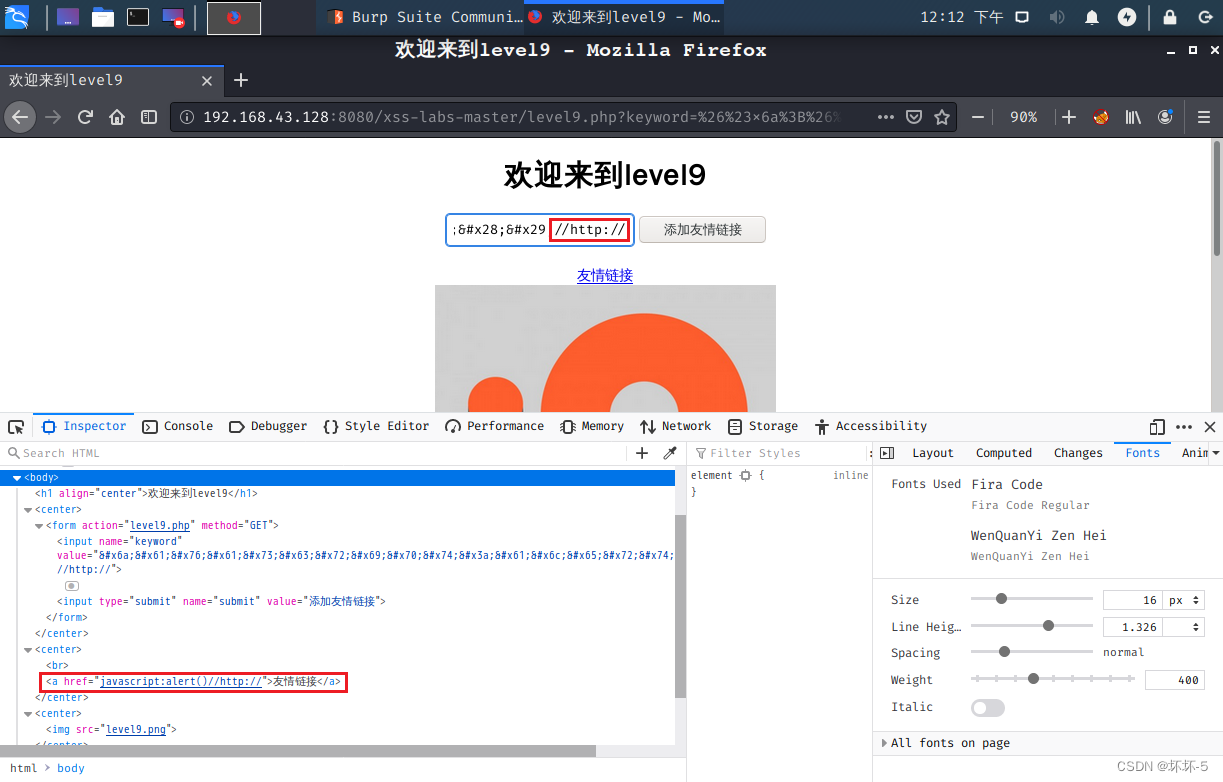Create a new node with the plus icon

tap(641, 452)
